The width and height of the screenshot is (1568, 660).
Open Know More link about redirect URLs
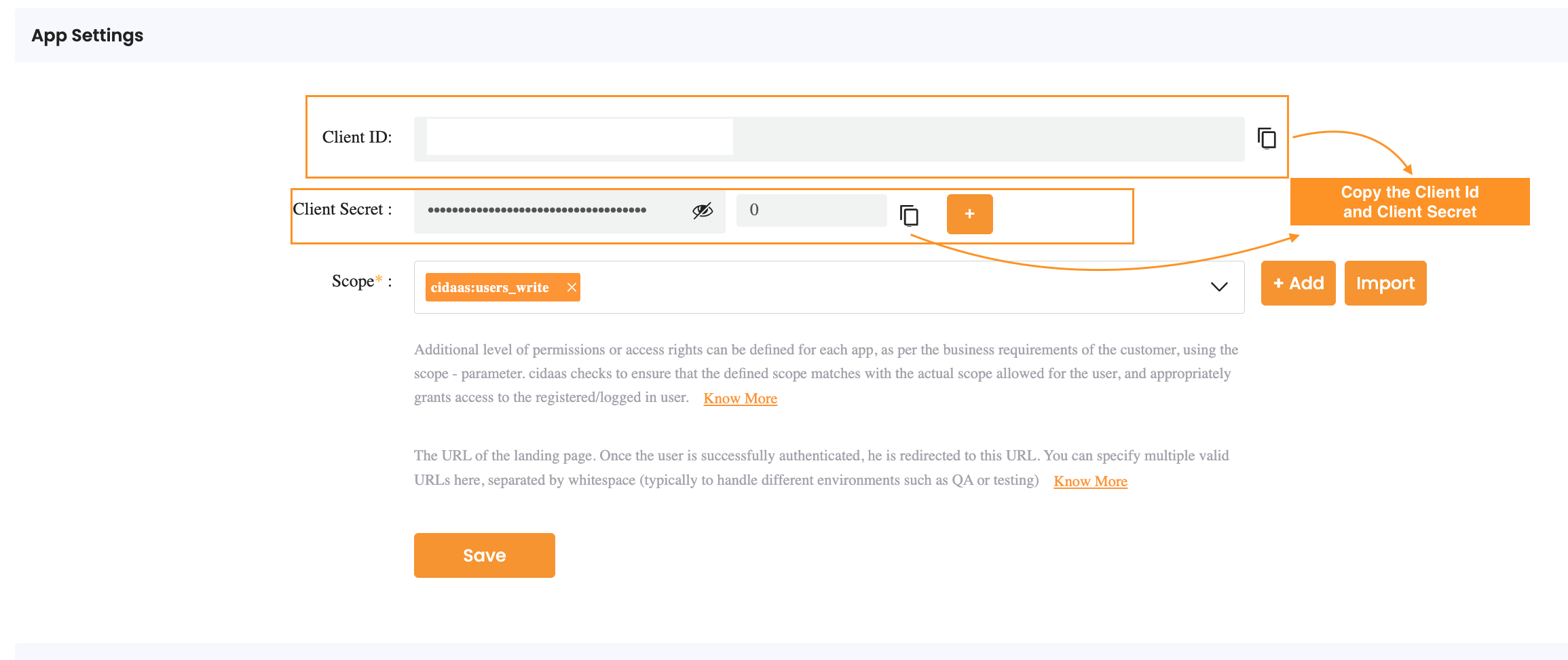(1090, 481)
